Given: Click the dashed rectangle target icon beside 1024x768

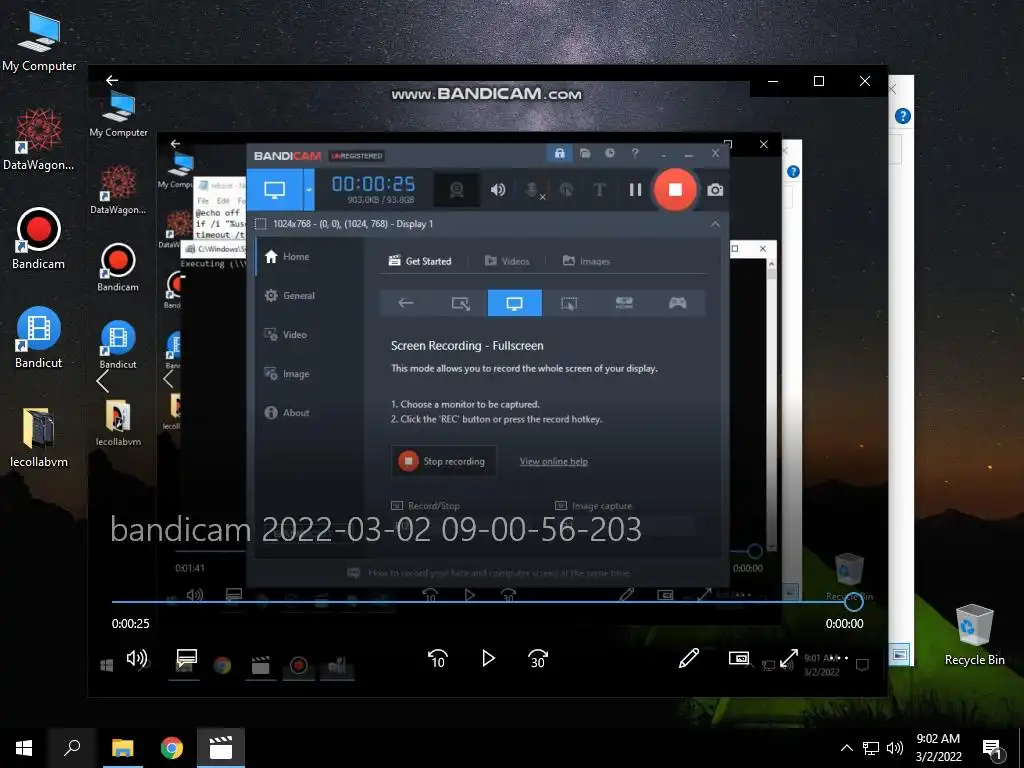Looking at the screenshot, I should (260, 224).
